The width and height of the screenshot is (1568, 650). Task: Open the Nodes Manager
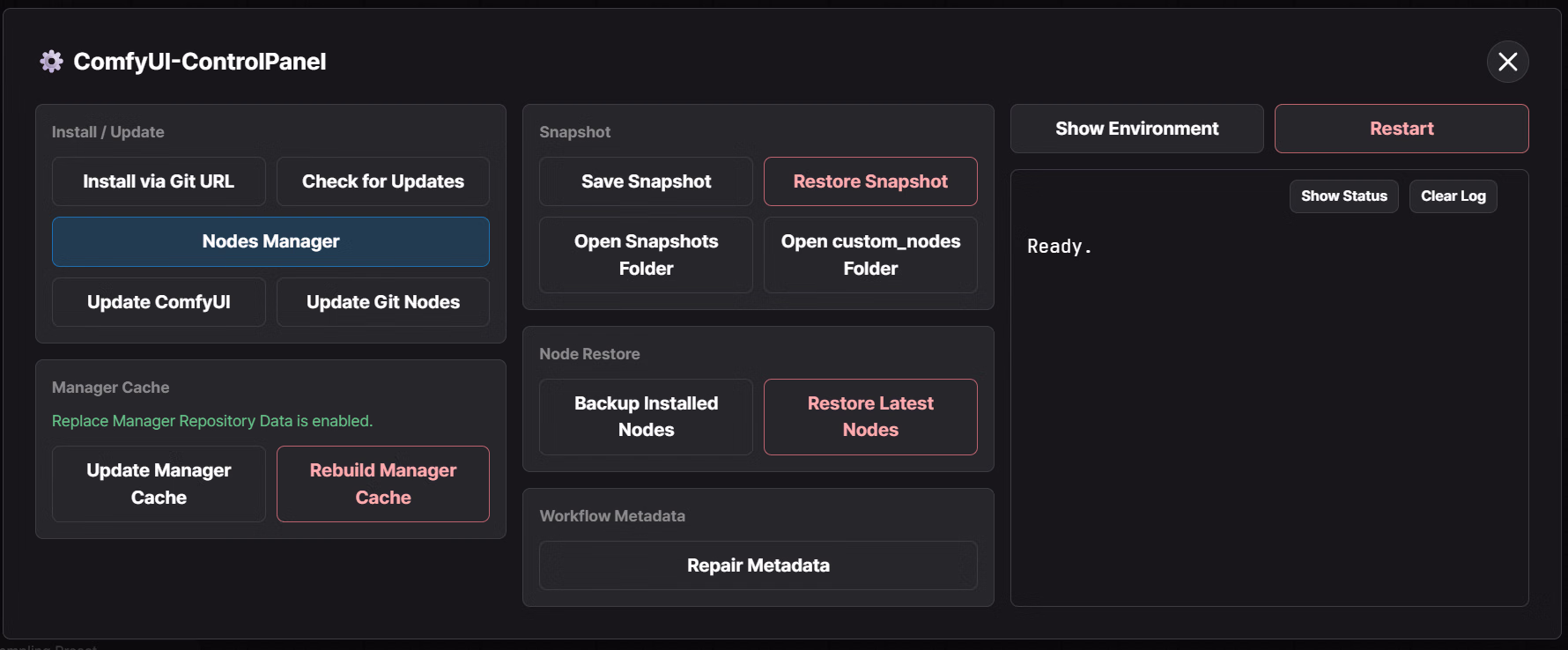point(270,241)
